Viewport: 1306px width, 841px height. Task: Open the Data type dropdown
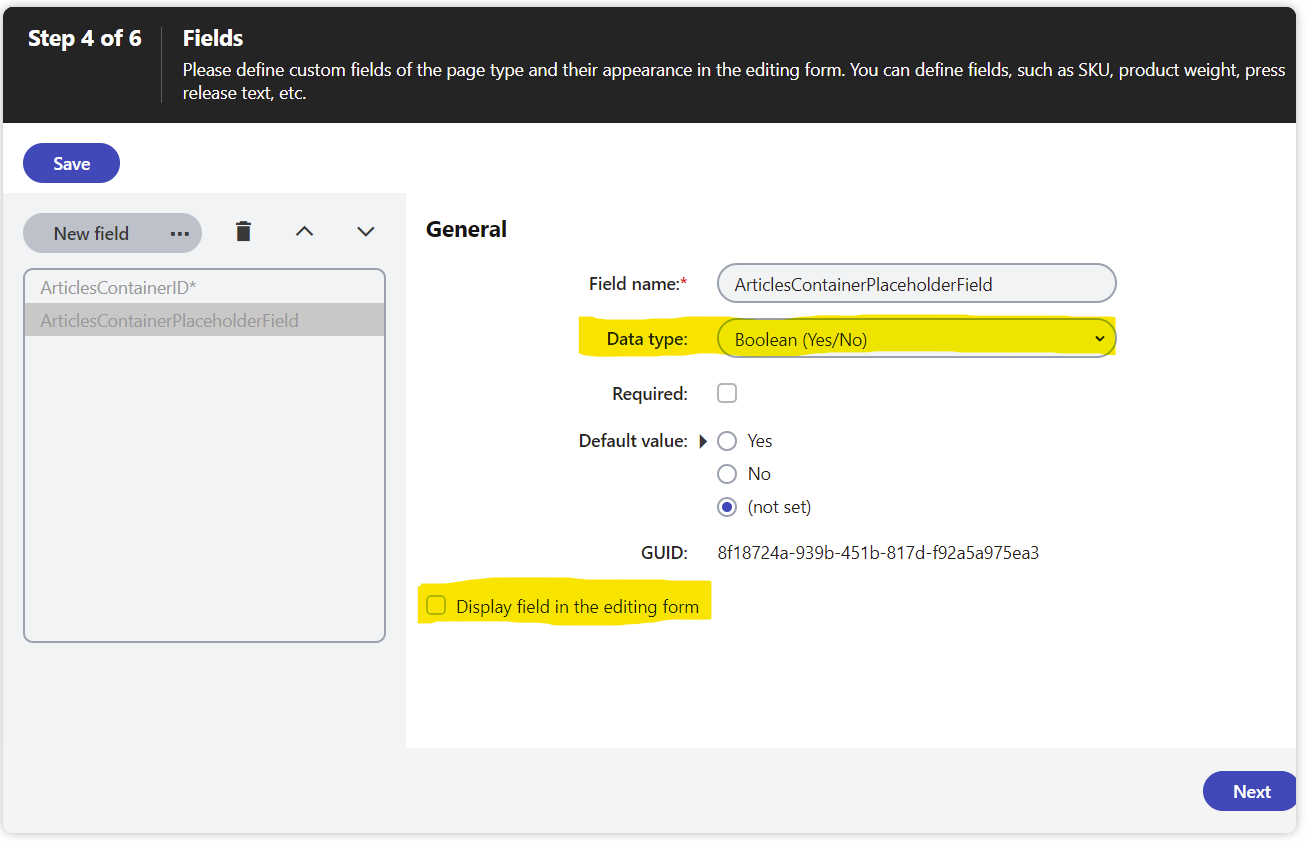[916, 339]
